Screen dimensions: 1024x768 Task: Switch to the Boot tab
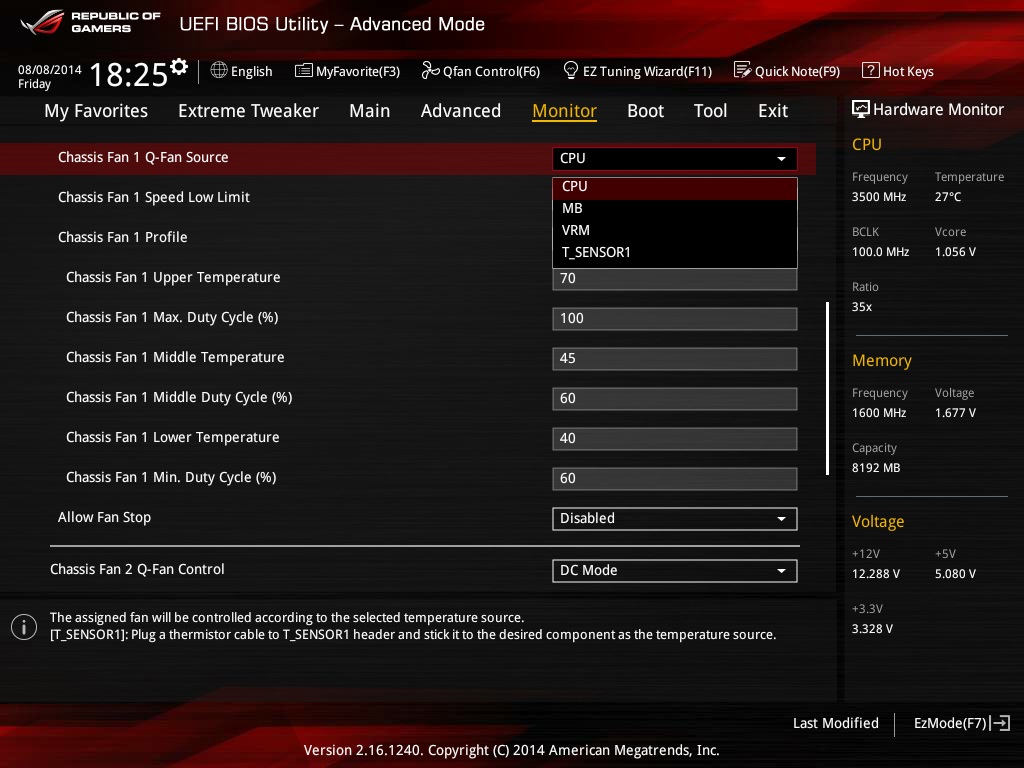click(645, 111)
